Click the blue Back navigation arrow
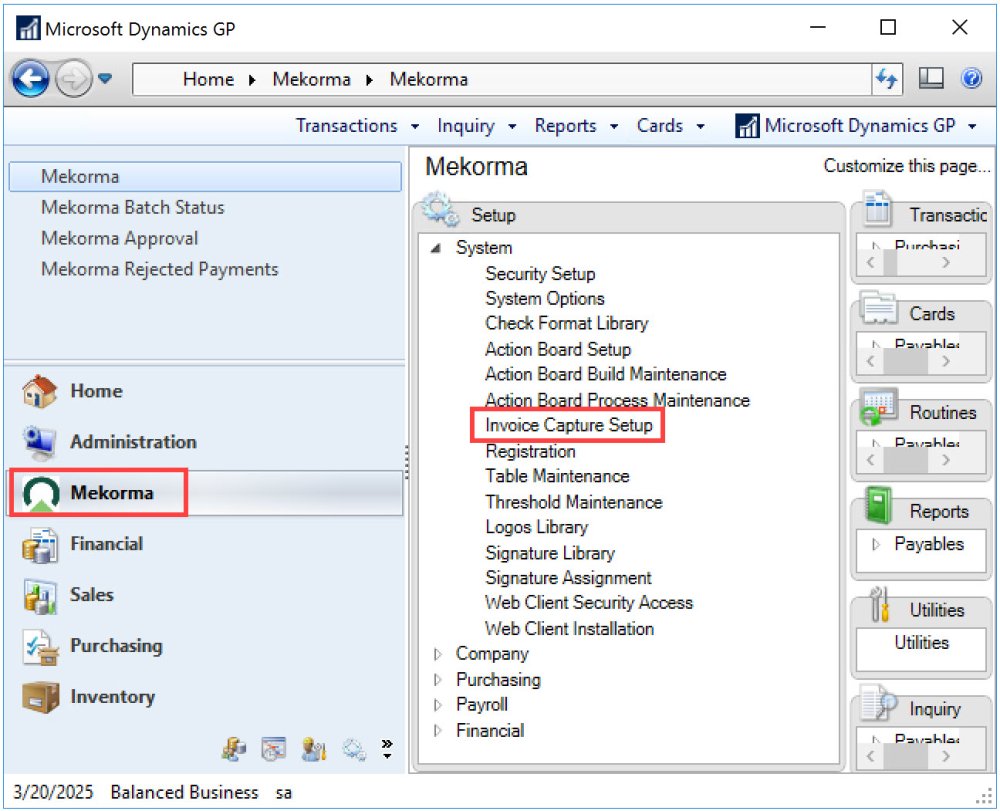 pyautogui.click(x=30, y=79)
